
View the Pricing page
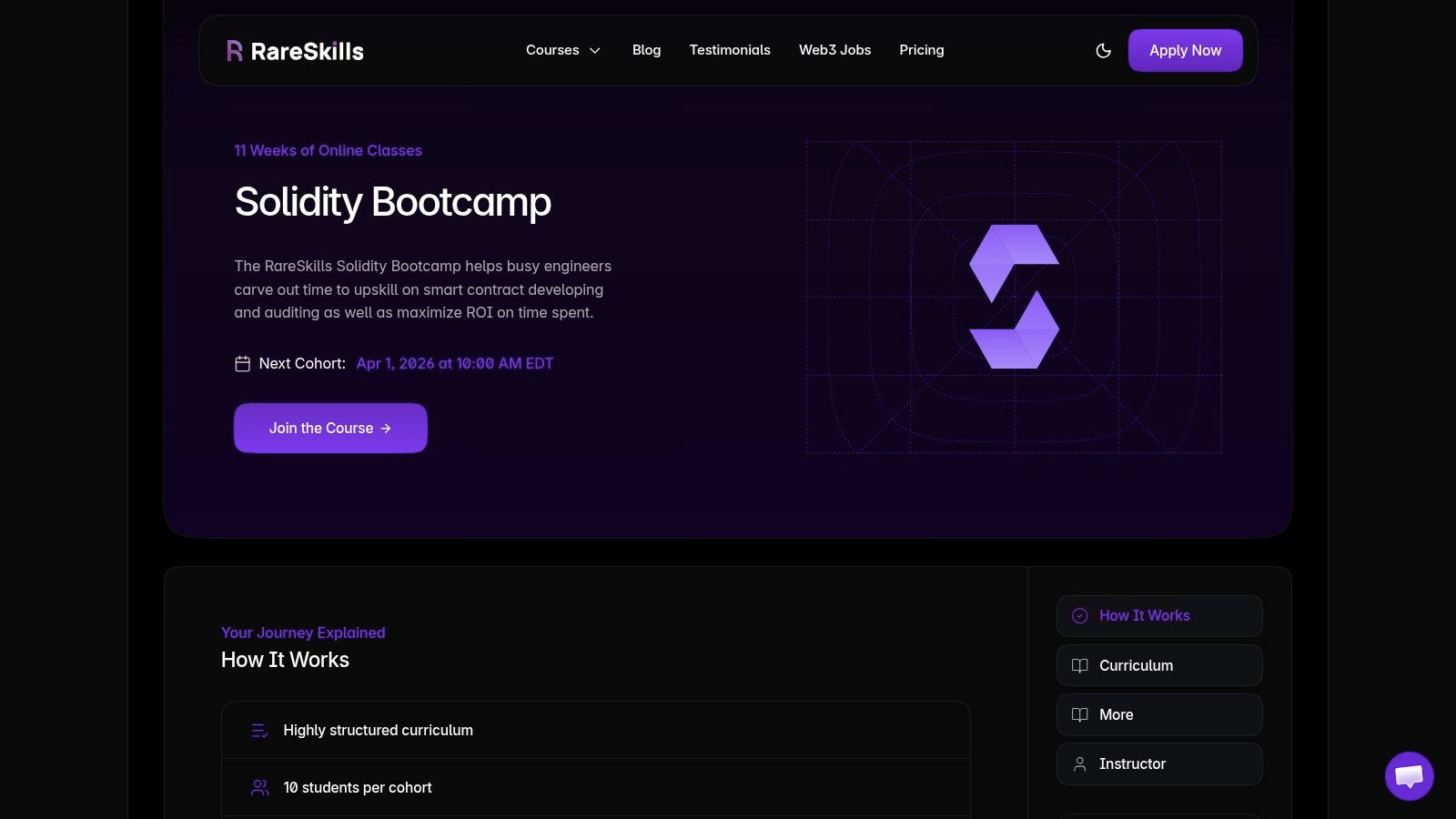pyautogui.click(x=921, y=50)
